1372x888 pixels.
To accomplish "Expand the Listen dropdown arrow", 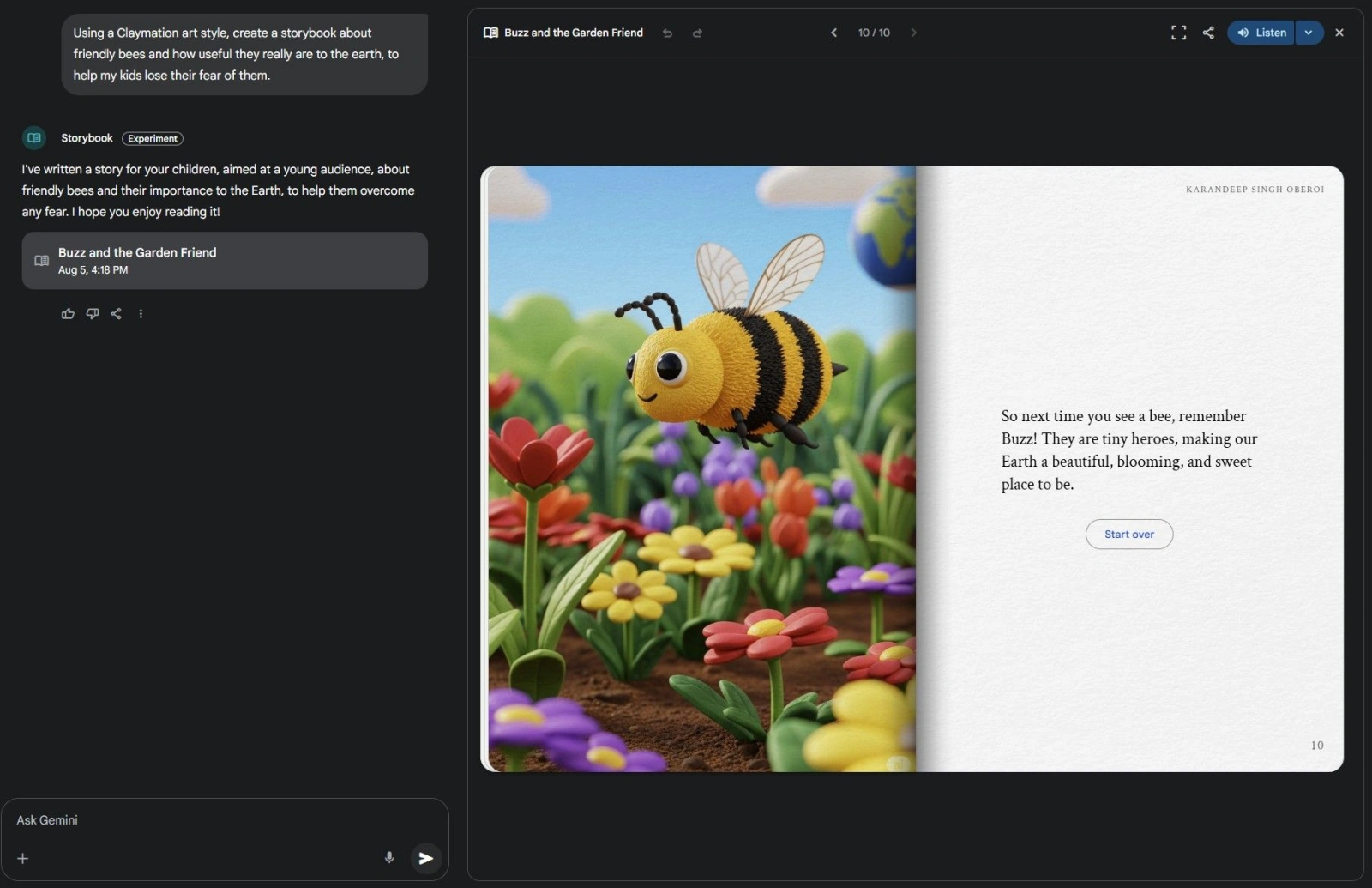I will pyautogui.click(x=1309, y=33).
